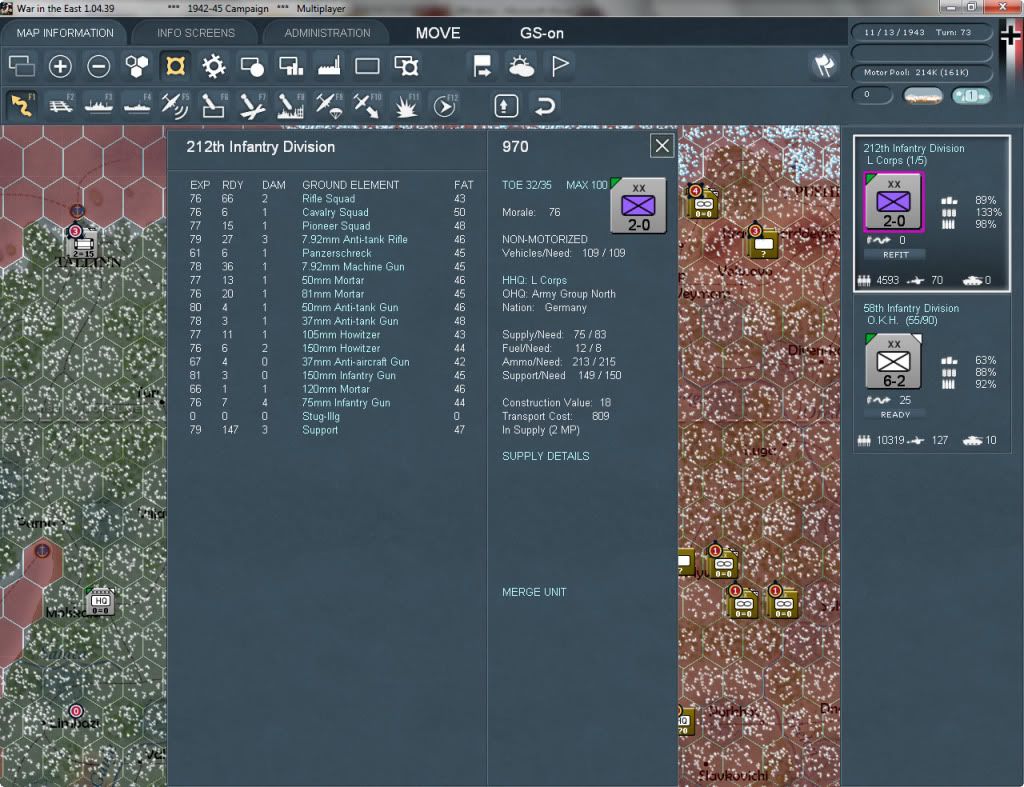Click the undo curved arrow icon

click(x=545, y=105)
